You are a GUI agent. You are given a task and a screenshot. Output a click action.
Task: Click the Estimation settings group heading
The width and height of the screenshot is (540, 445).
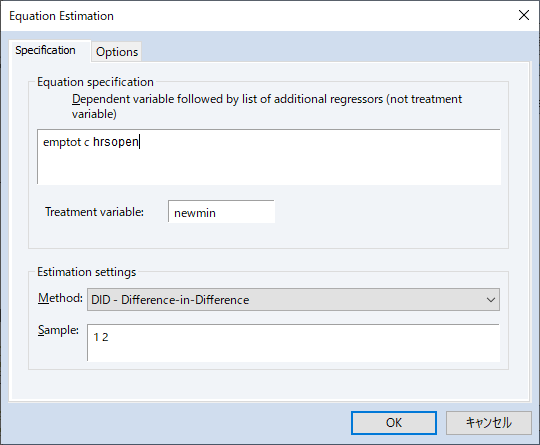coord(87,272)
